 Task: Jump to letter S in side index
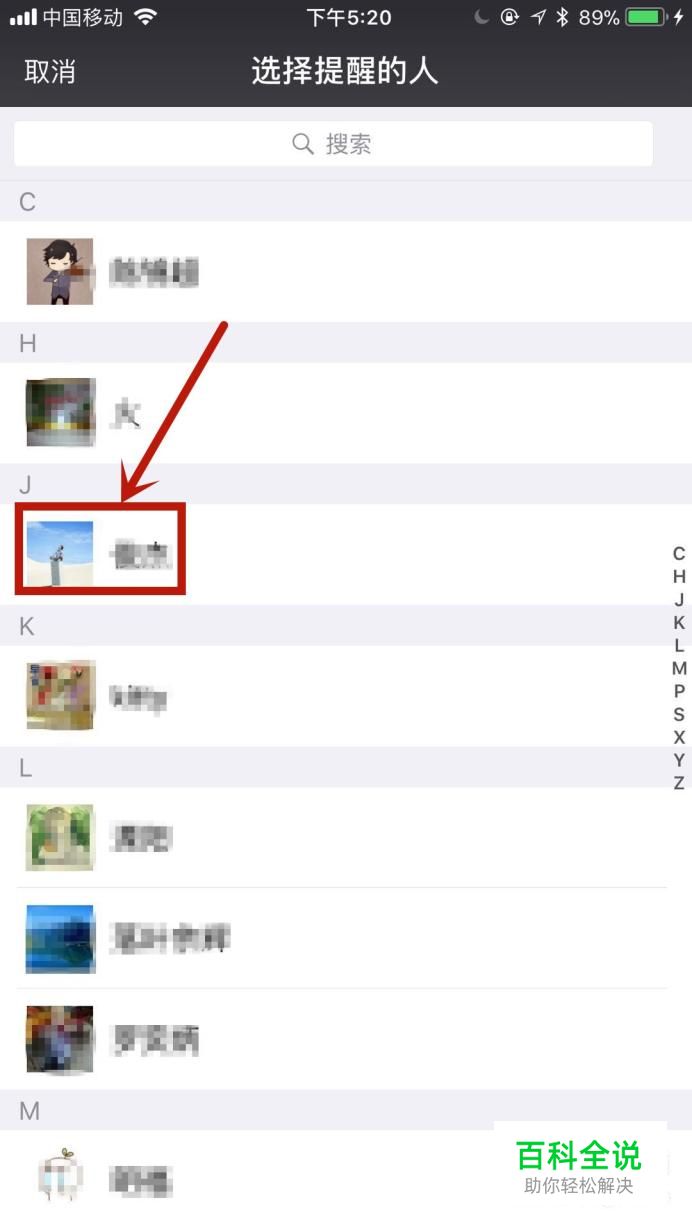click(679, 715)
